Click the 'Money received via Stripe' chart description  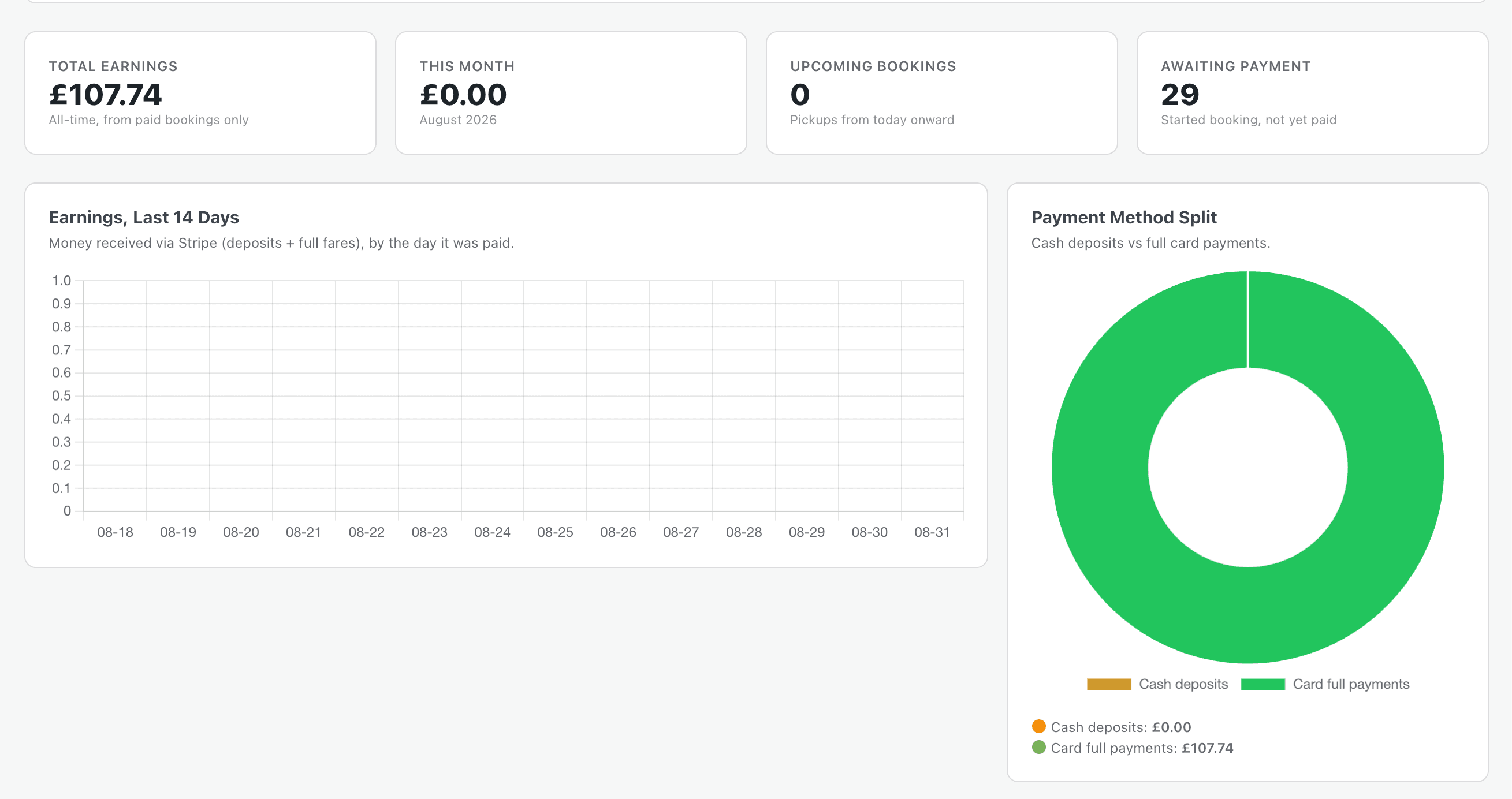pos(281,243)
